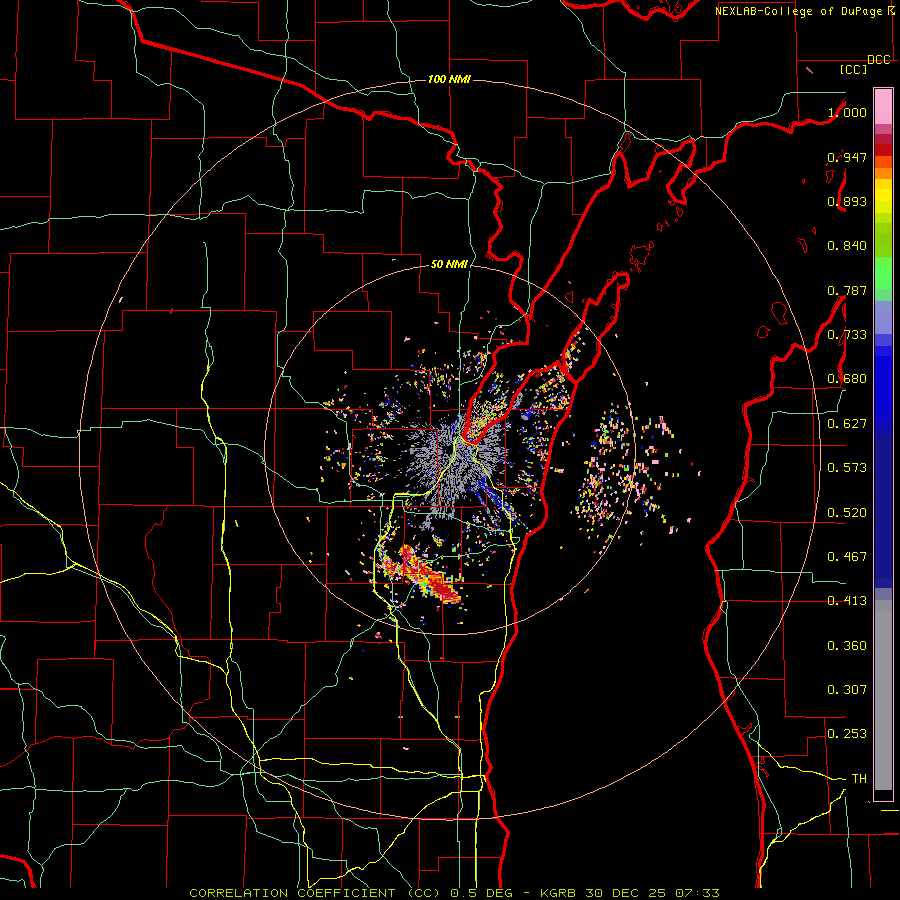Select the [CC] legend heading
This screenshot has width=900, height=900.
coord(854,69)
